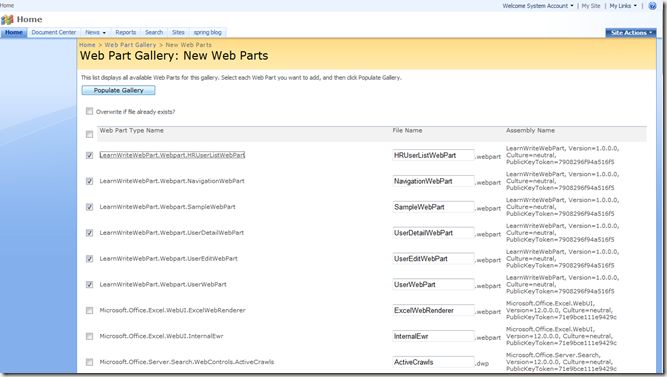Click the InternalEwr file name field
667x377 pixels.
433,336
